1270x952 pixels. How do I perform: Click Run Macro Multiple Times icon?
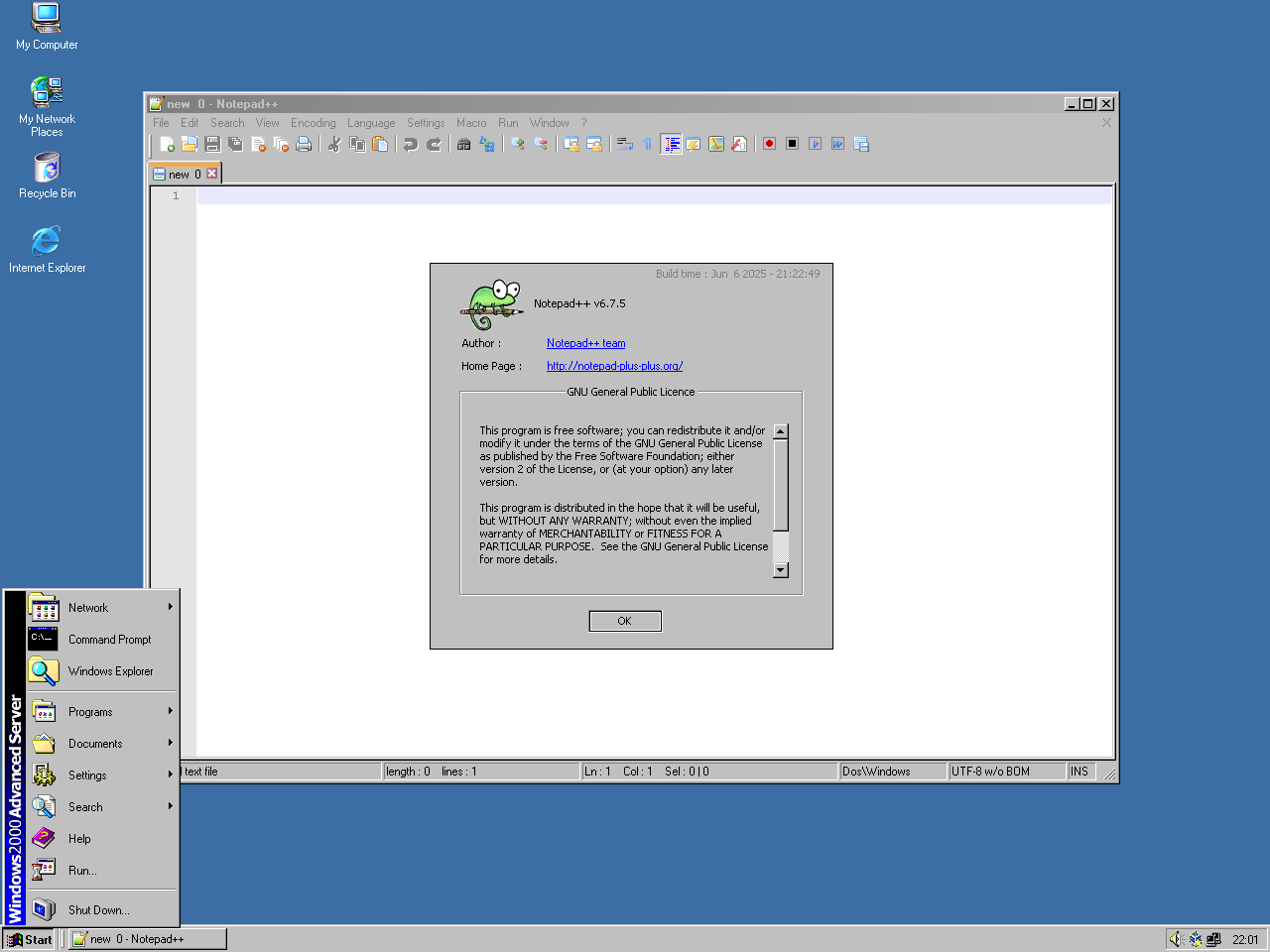coord(837,144)
